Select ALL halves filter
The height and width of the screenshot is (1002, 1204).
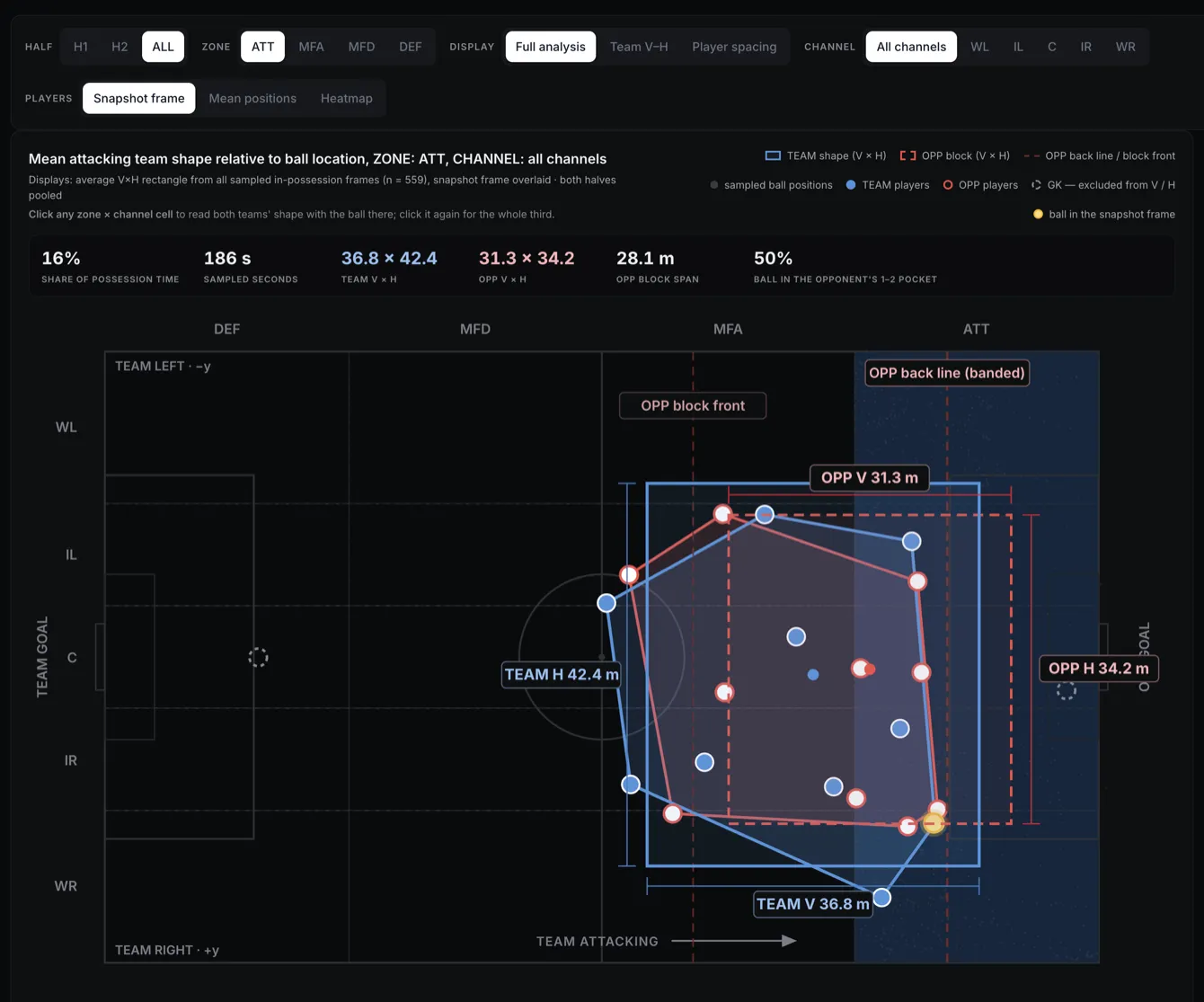point(163,47)
